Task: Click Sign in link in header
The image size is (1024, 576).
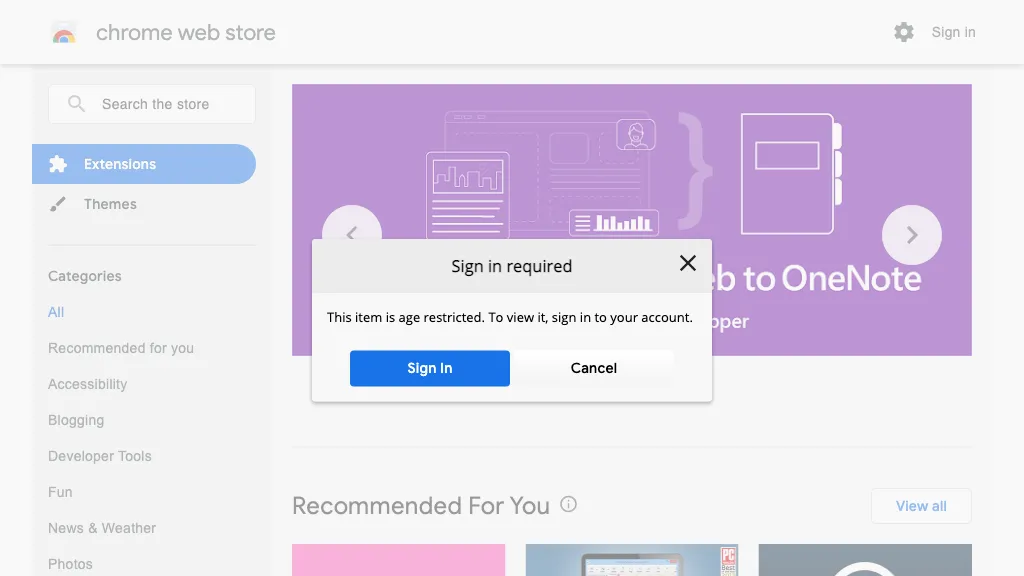Action: [953, 32]
